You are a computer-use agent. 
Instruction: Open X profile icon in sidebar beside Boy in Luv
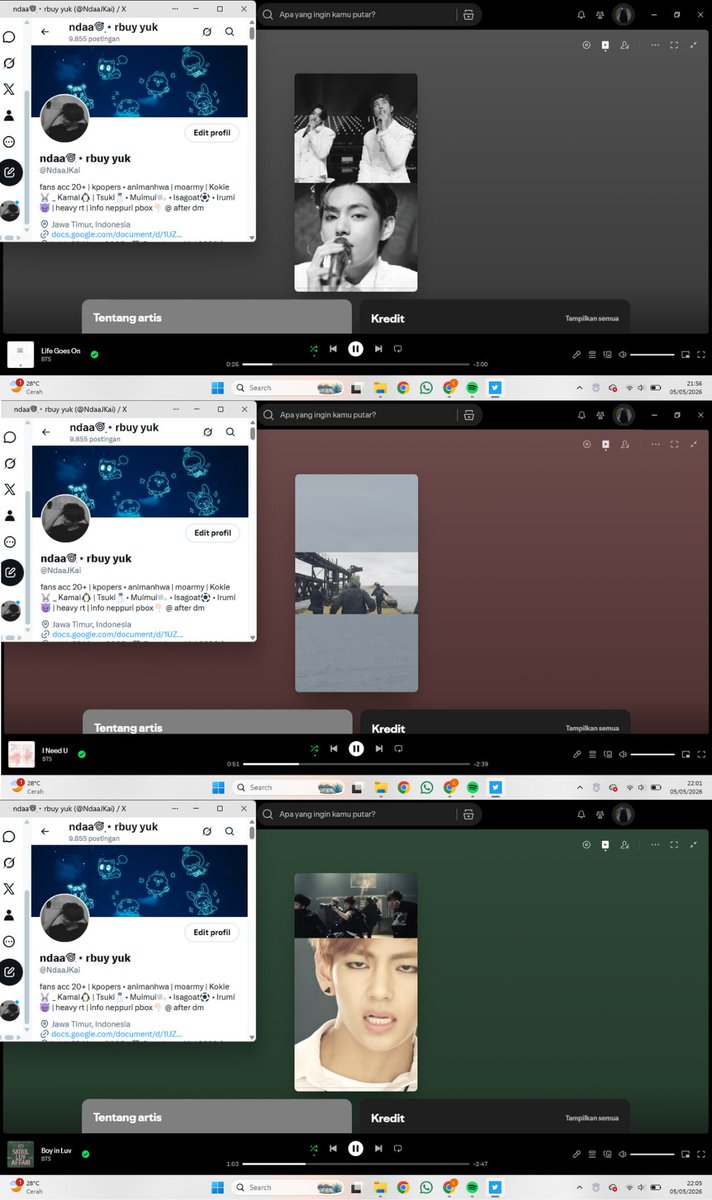pyautogui.click(x=9, y=915)
